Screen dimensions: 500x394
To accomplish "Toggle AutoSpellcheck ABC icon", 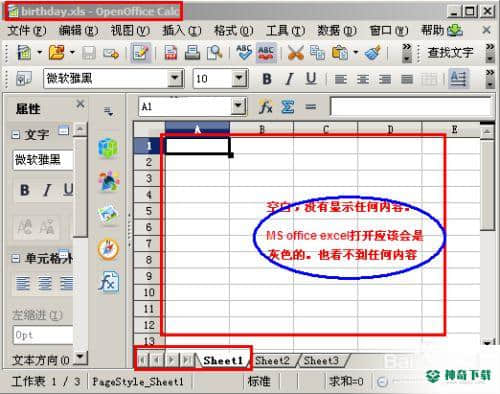I will (266, 53).
